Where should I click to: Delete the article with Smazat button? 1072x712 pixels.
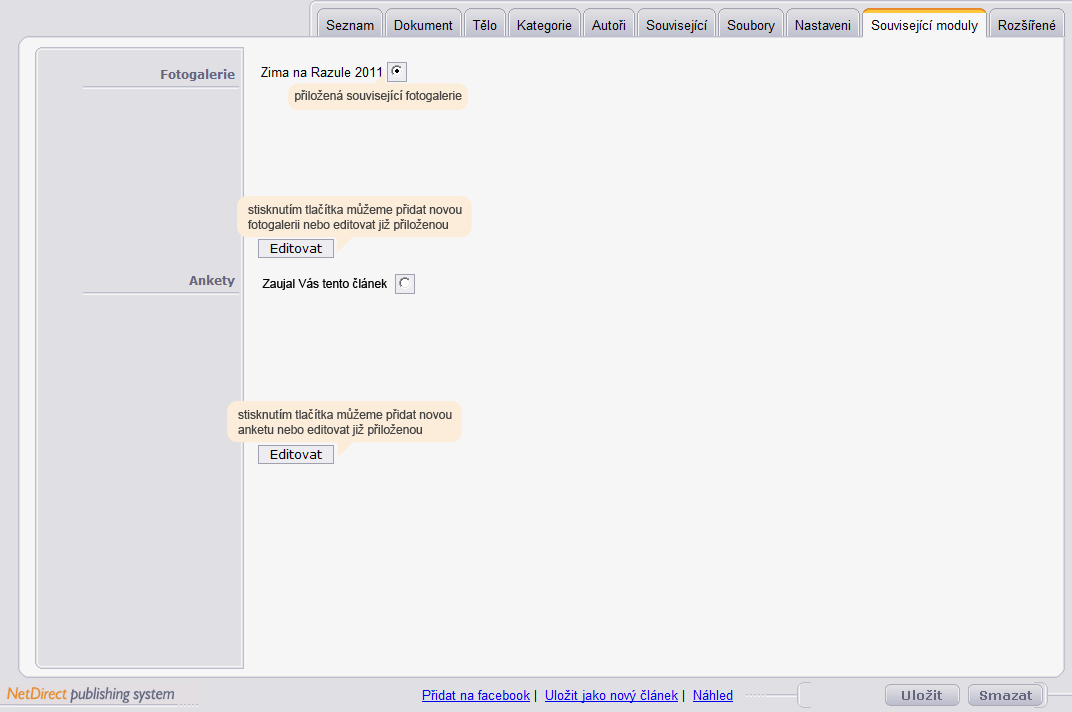click(x=1005, y=695)
